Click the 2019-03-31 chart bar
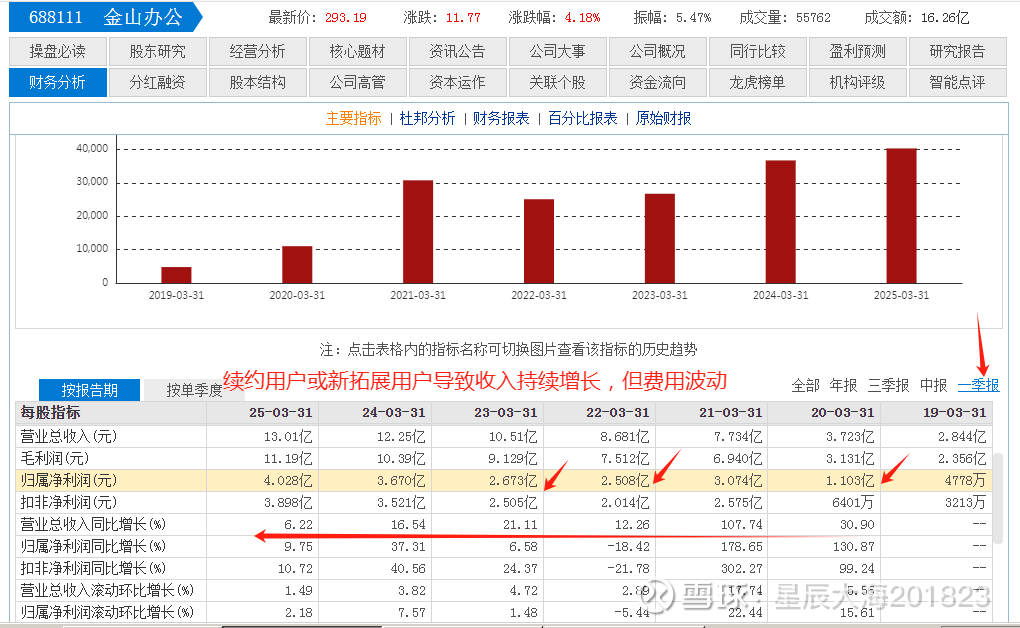 pos(176,275)
